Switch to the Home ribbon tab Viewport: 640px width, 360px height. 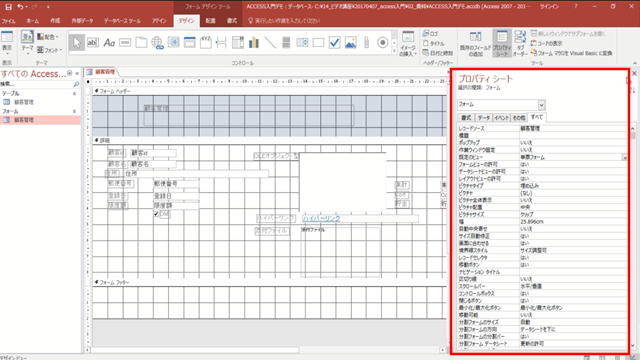click(x=33, y=21)
